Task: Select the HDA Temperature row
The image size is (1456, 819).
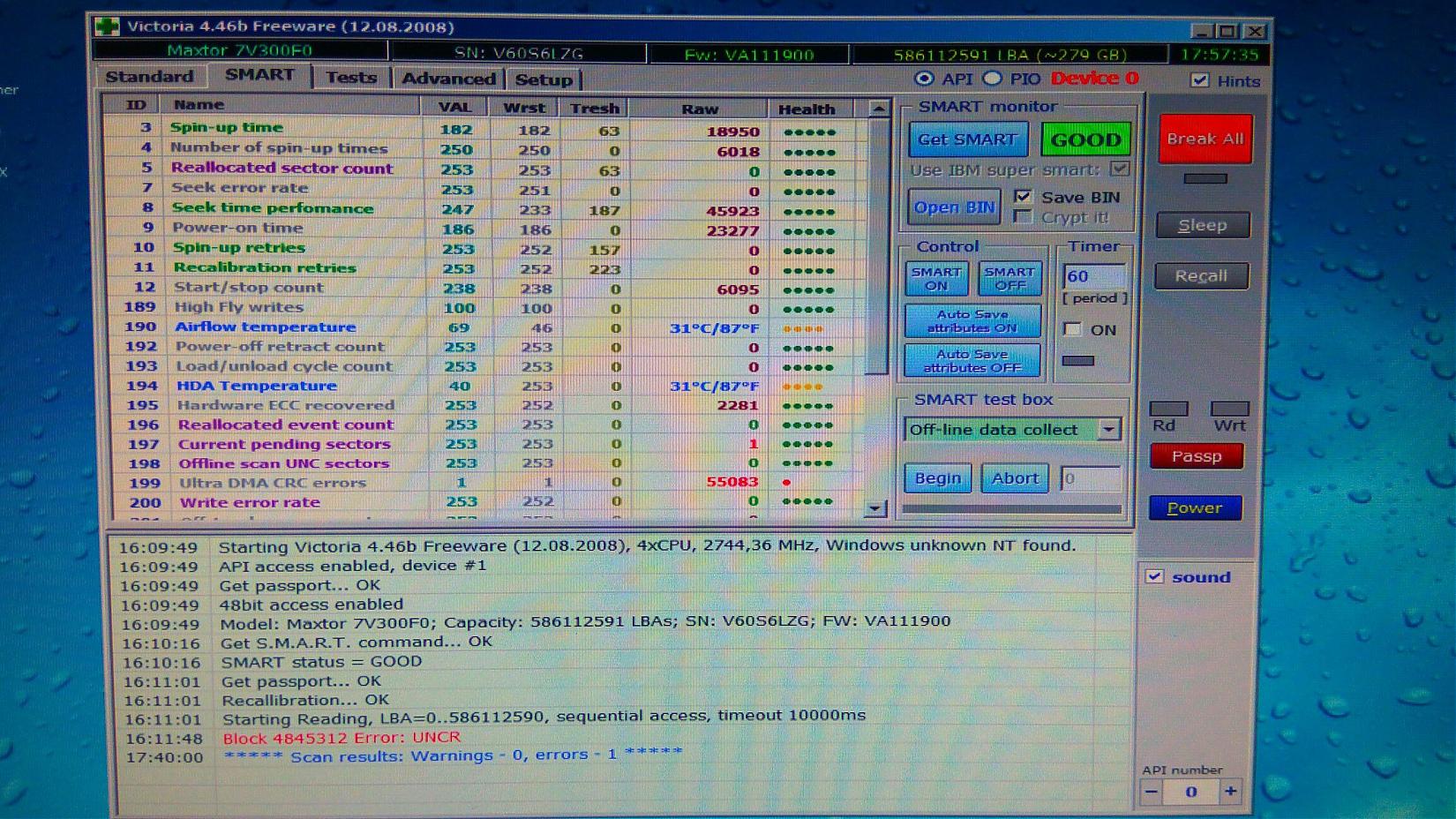Action: click(x=486, y=386)
